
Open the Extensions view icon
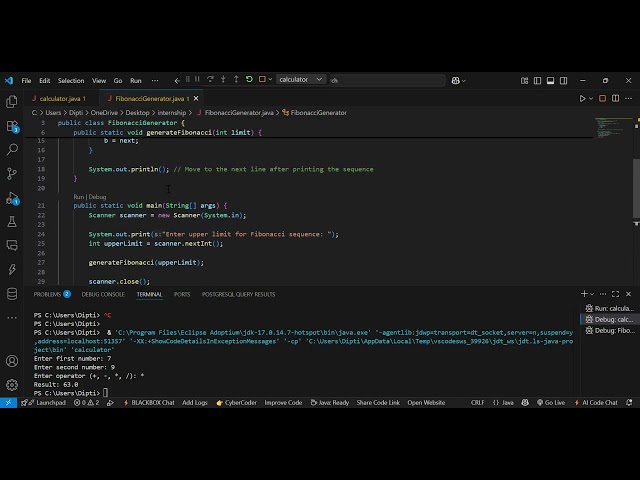coord(12,126)
